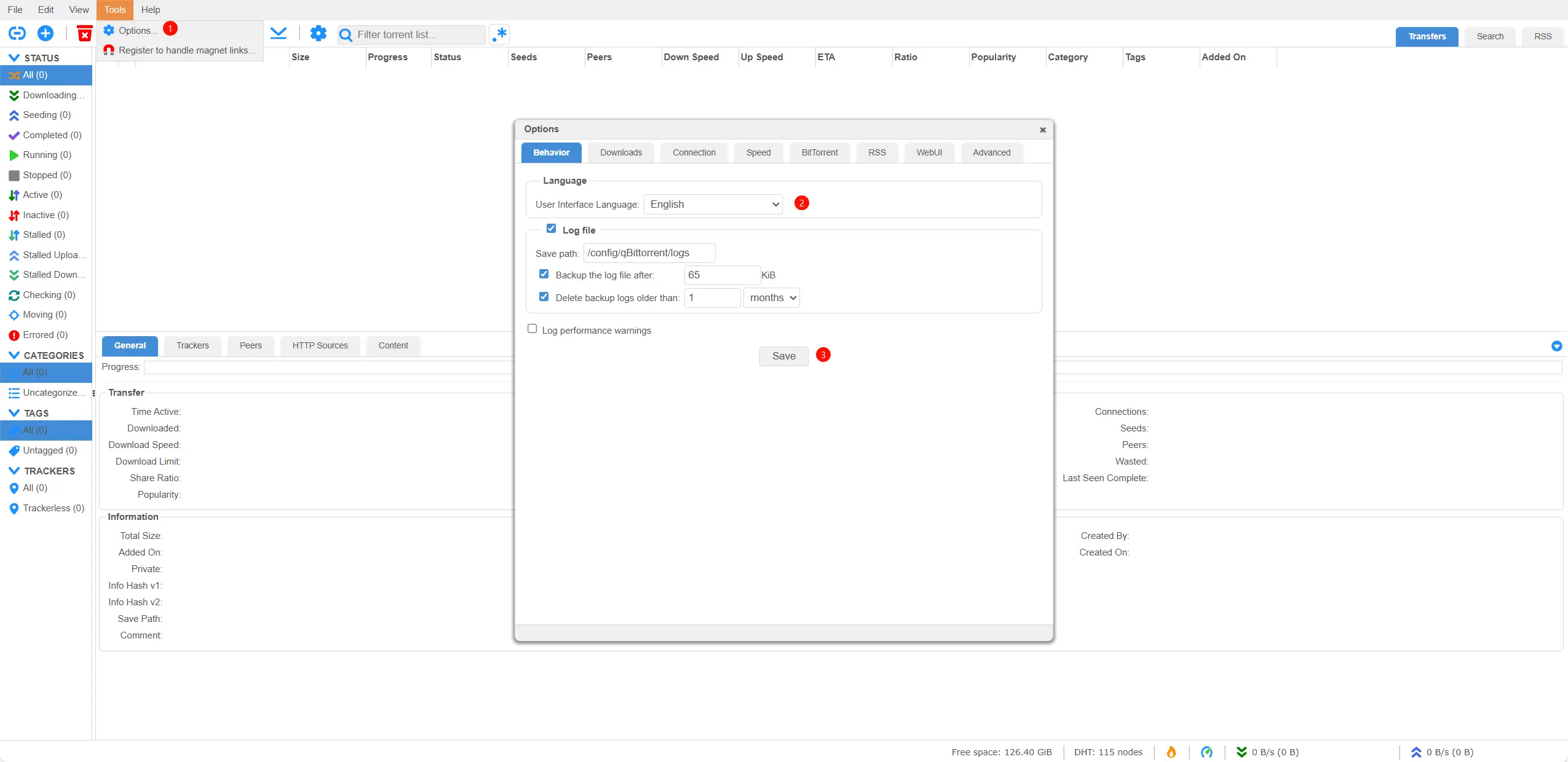Open User Interface Language dropdown
Image resolution: width=1568 pixels, height=762 pixels.
[x=713, y=204]
